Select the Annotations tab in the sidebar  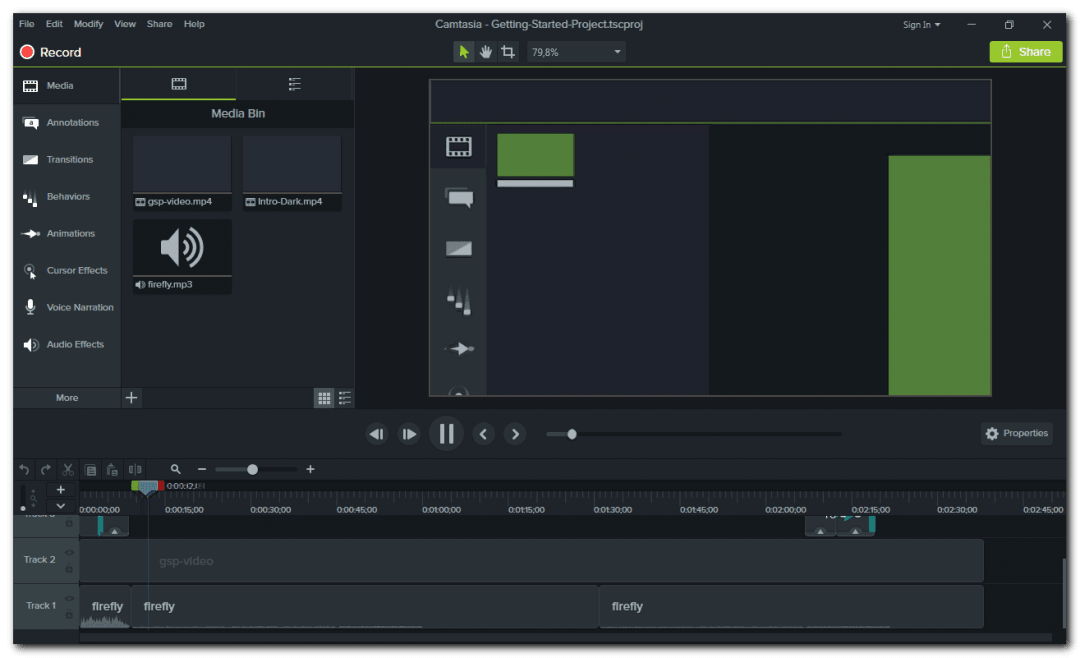tap(66, 122)
